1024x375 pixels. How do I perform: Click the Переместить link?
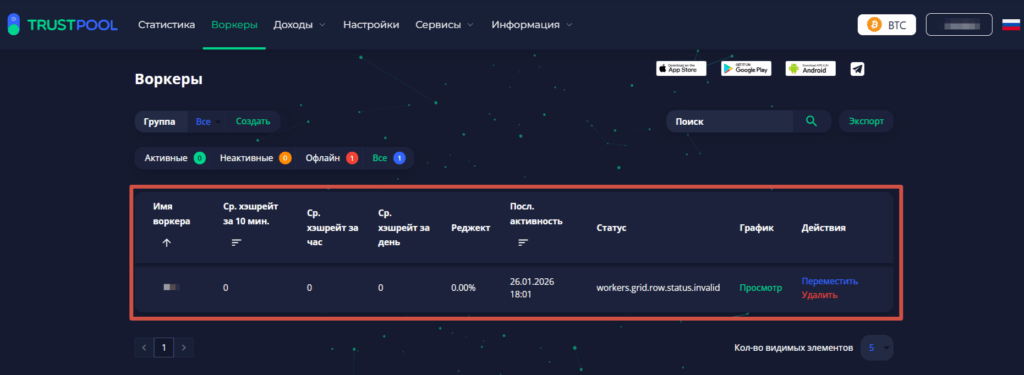(829, 281)
